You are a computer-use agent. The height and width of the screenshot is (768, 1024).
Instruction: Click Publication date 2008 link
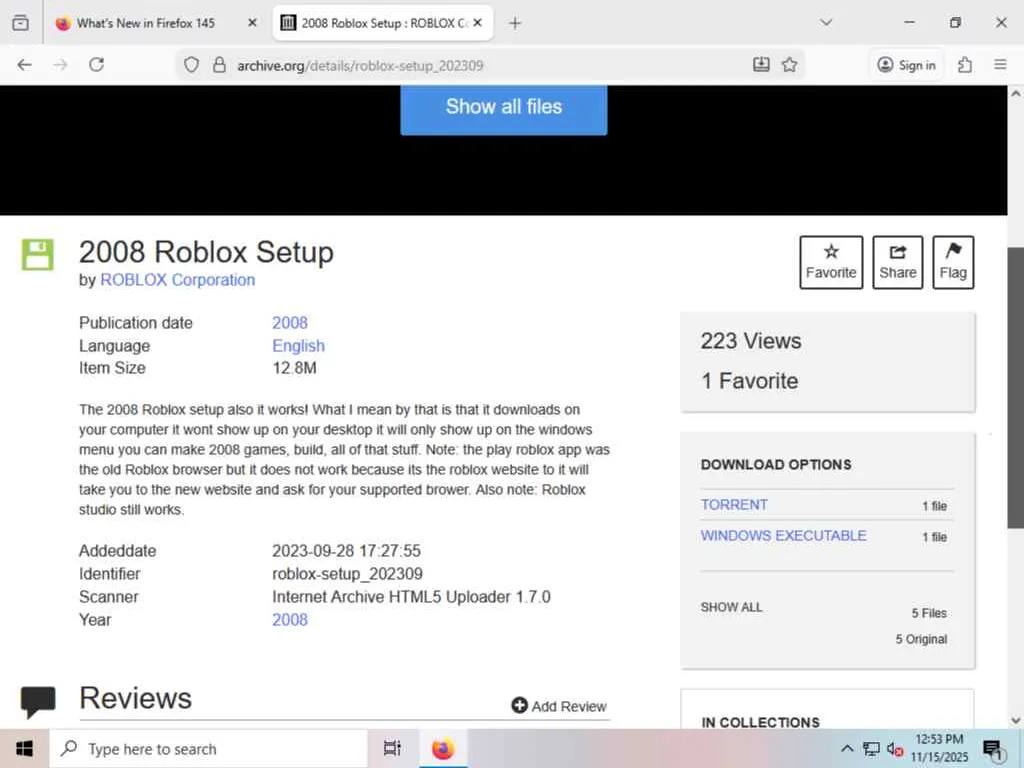pos(290,323)
